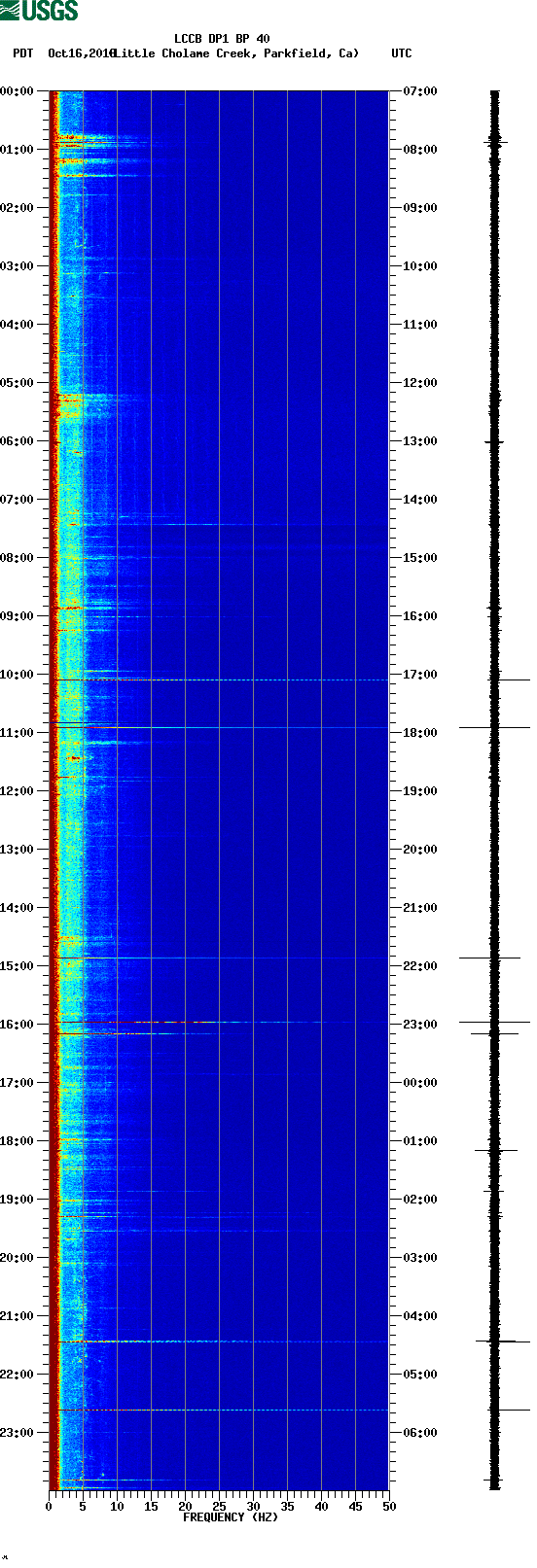Image resolution: width=537 pixels, height=1568 pixels.
Task: Click the '02:00' label on PDT axis
Action: [17, 208]
